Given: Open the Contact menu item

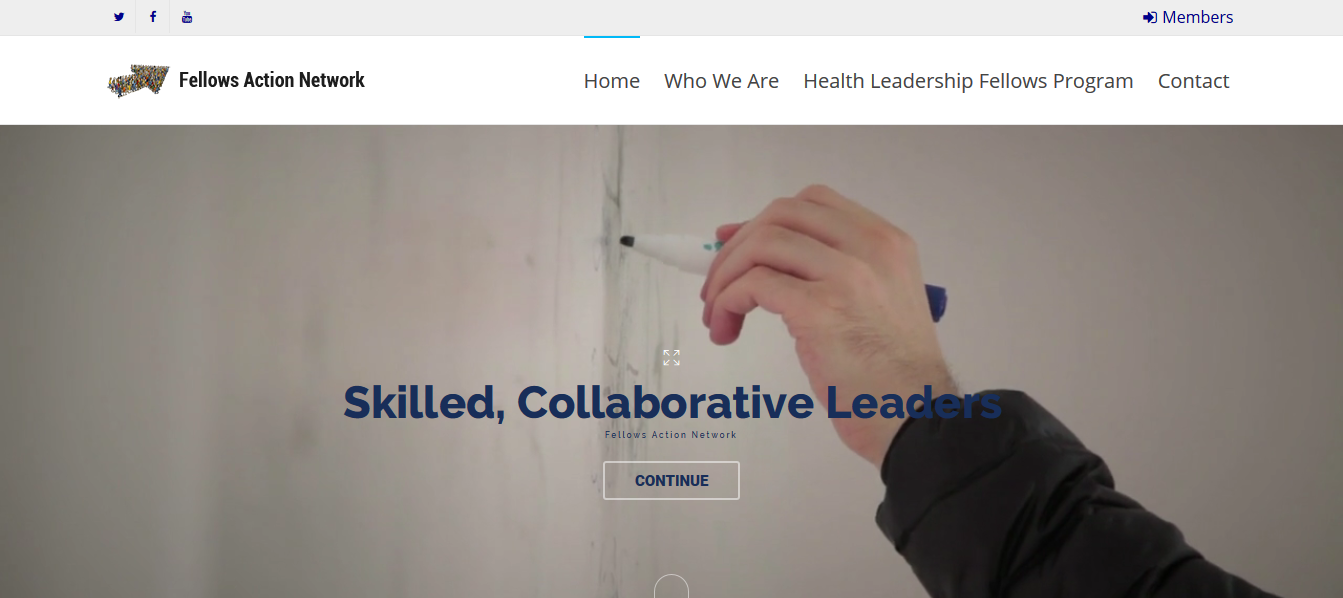Looking at the screenshot, I should pos(1193,81).
